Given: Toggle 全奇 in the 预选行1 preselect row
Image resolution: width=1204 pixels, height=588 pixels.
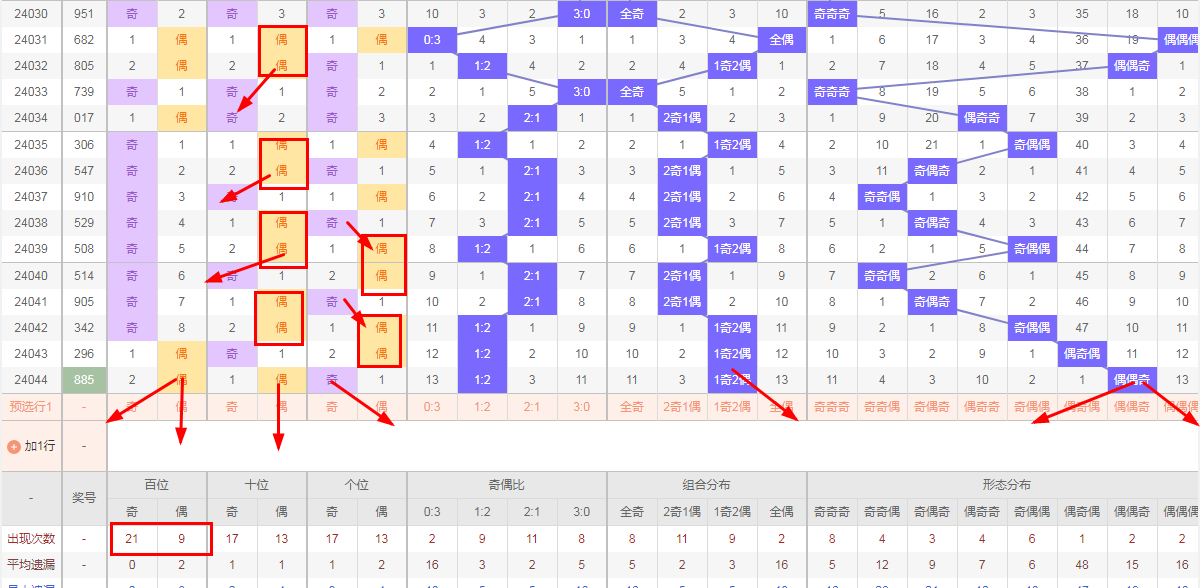Looking at the screenshot, I should point(632,407).
